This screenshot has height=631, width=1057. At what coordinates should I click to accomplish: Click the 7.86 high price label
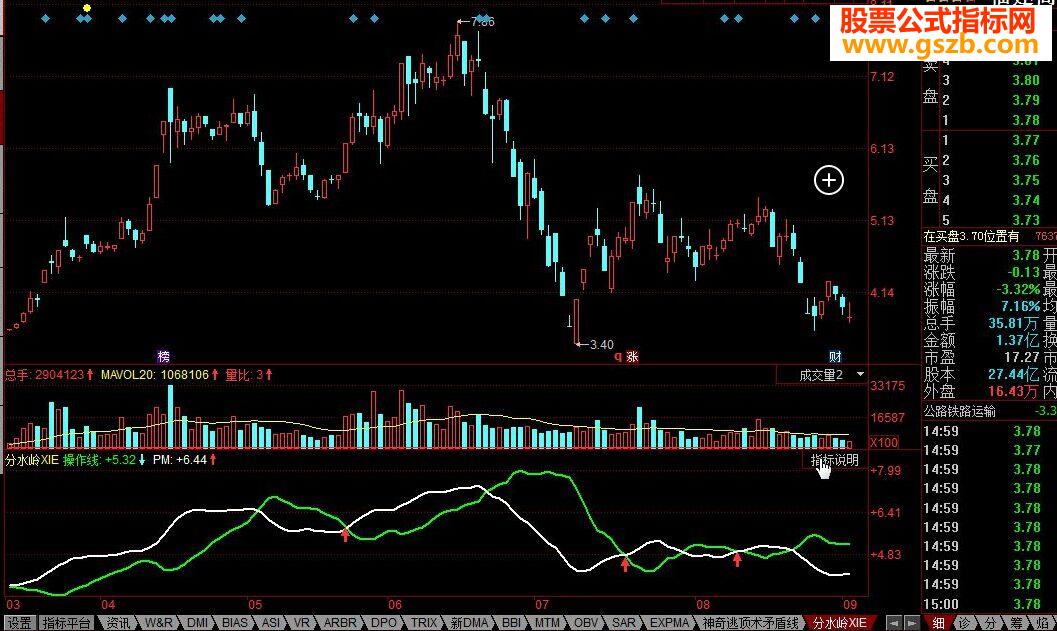[x=483, y=22]
